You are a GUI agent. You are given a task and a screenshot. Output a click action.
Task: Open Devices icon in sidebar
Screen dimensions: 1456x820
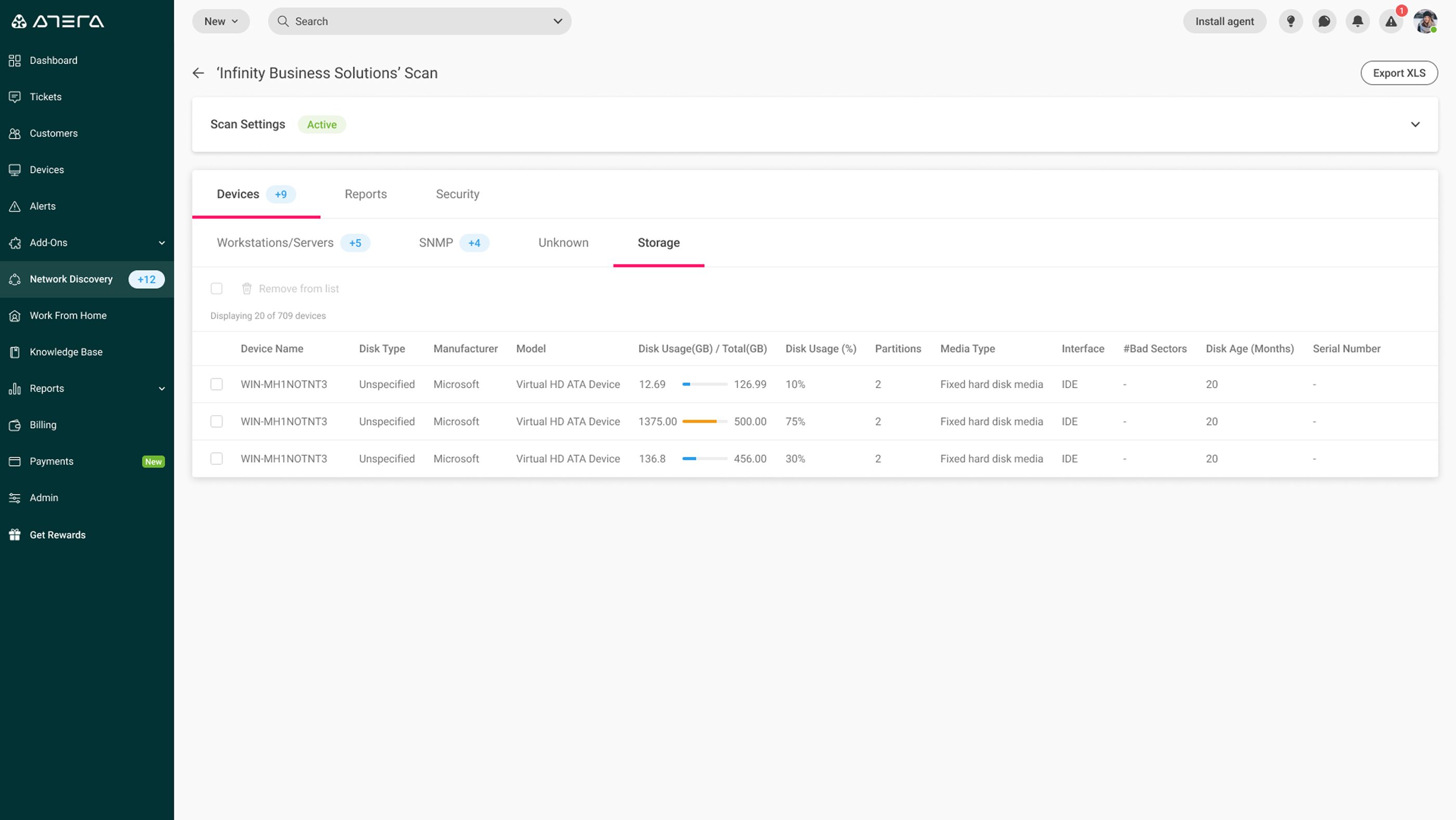coord(15,170)
